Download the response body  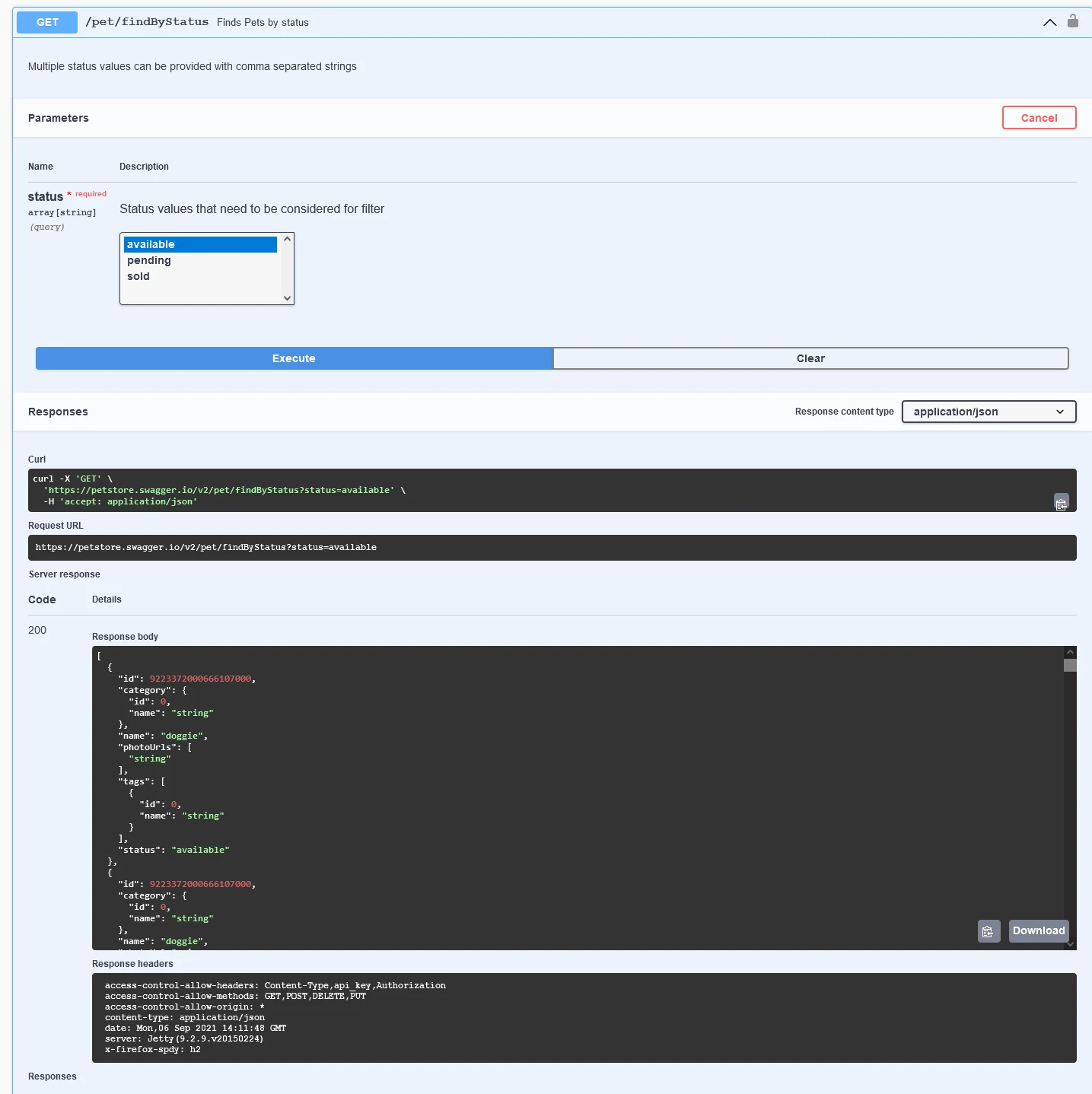[1039, 931]
